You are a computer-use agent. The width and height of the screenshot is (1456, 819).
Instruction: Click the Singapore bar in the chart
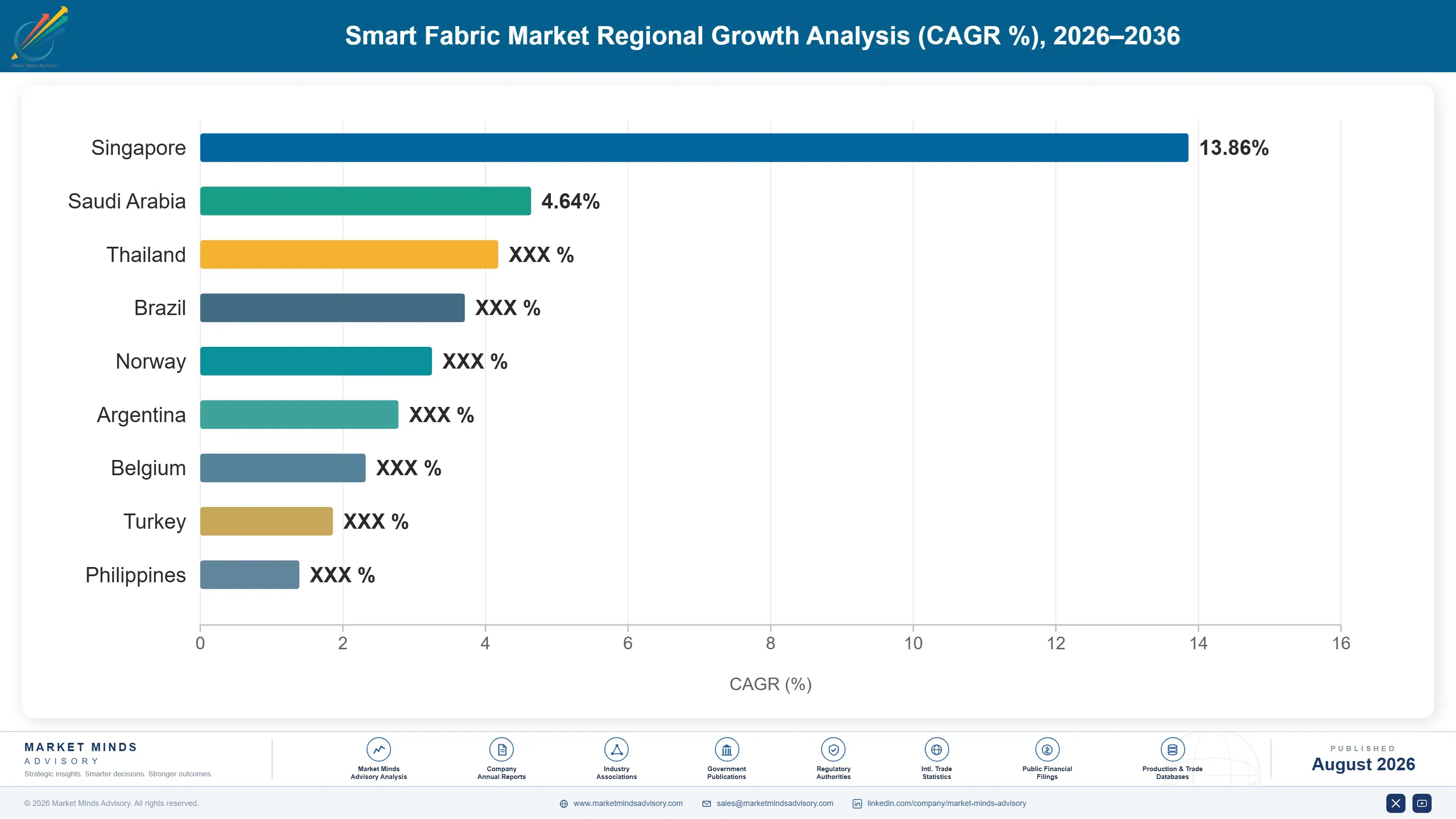click(x=694, y=148)
